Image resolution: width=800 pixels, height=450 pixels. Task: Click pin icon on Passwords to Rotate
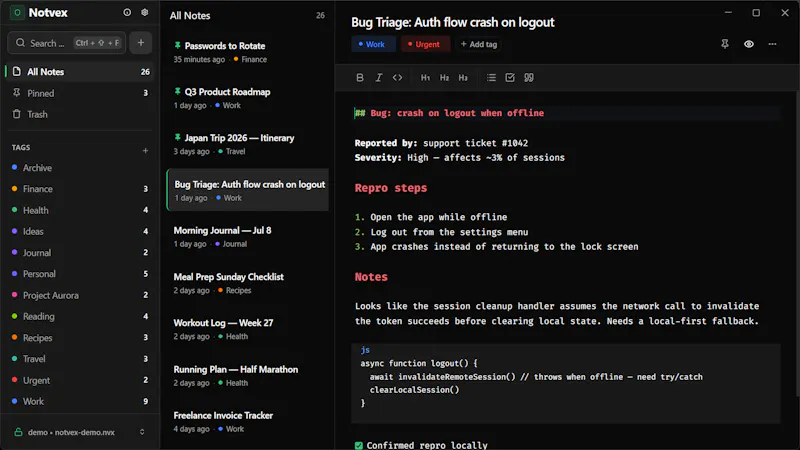pos(178,45)
